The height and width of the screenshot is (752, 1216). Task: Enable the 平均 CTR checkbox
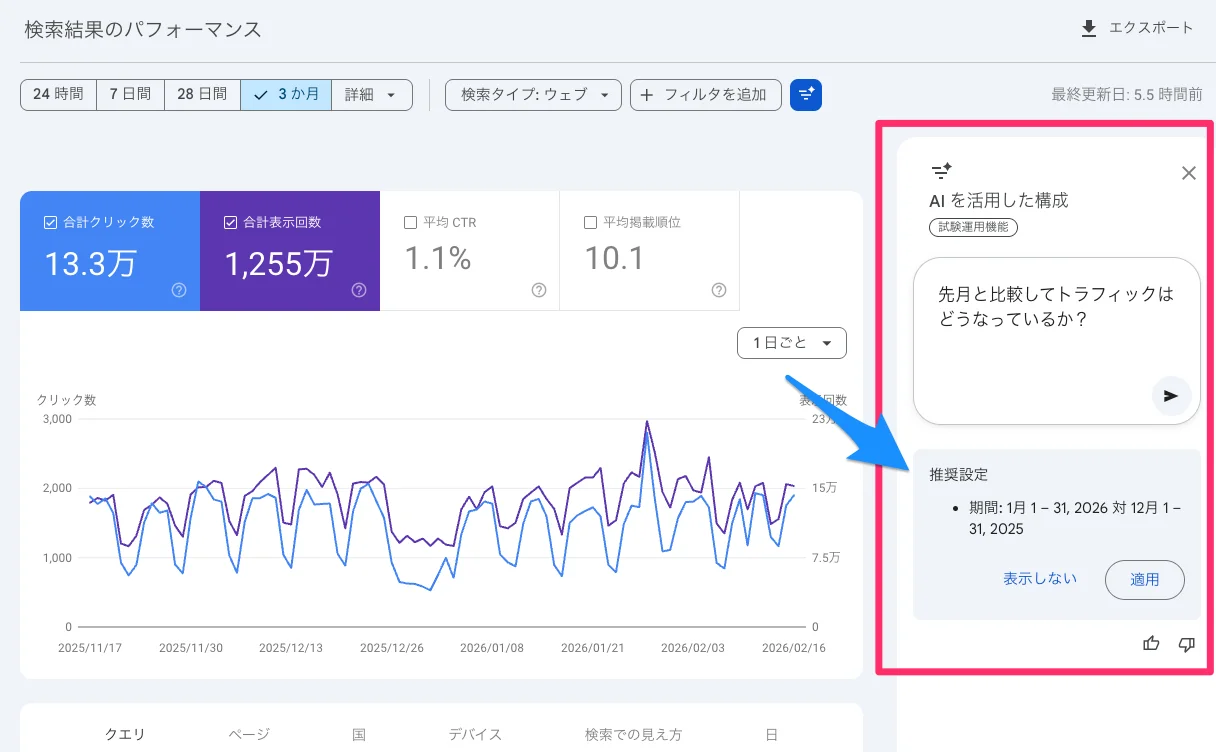[409, 222]
